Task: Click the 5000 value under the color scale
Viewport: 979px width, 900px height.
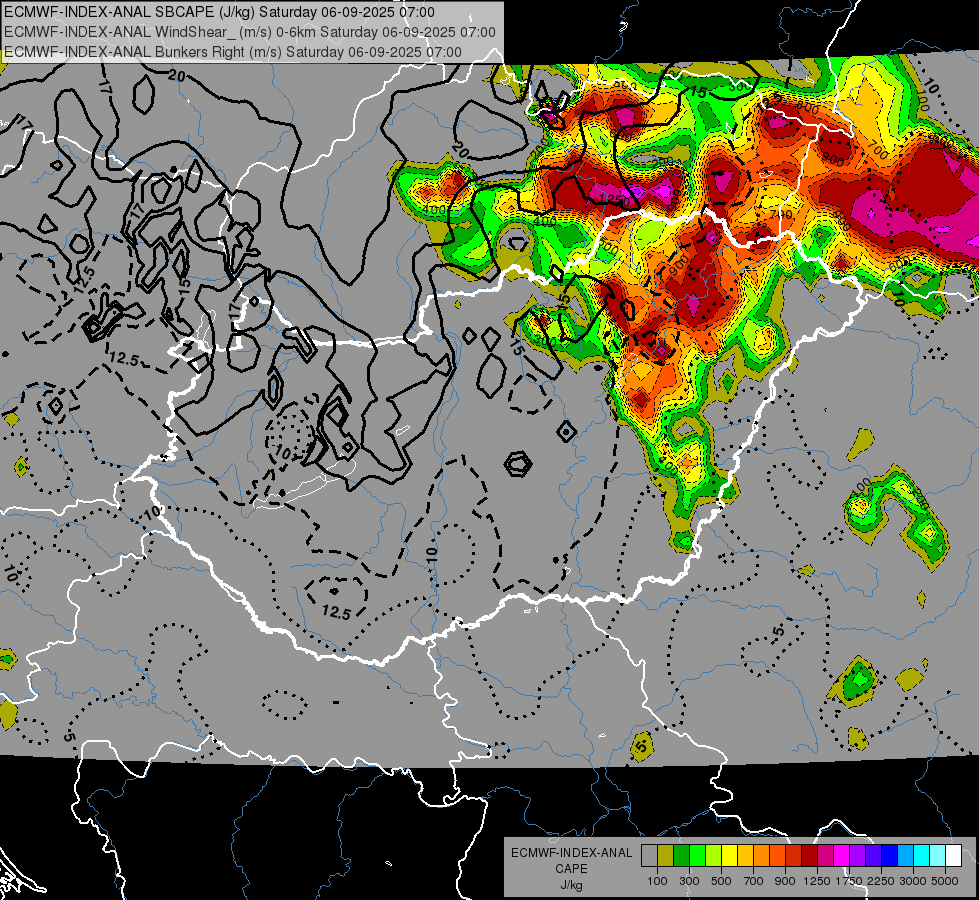Action: pos(945,881)
